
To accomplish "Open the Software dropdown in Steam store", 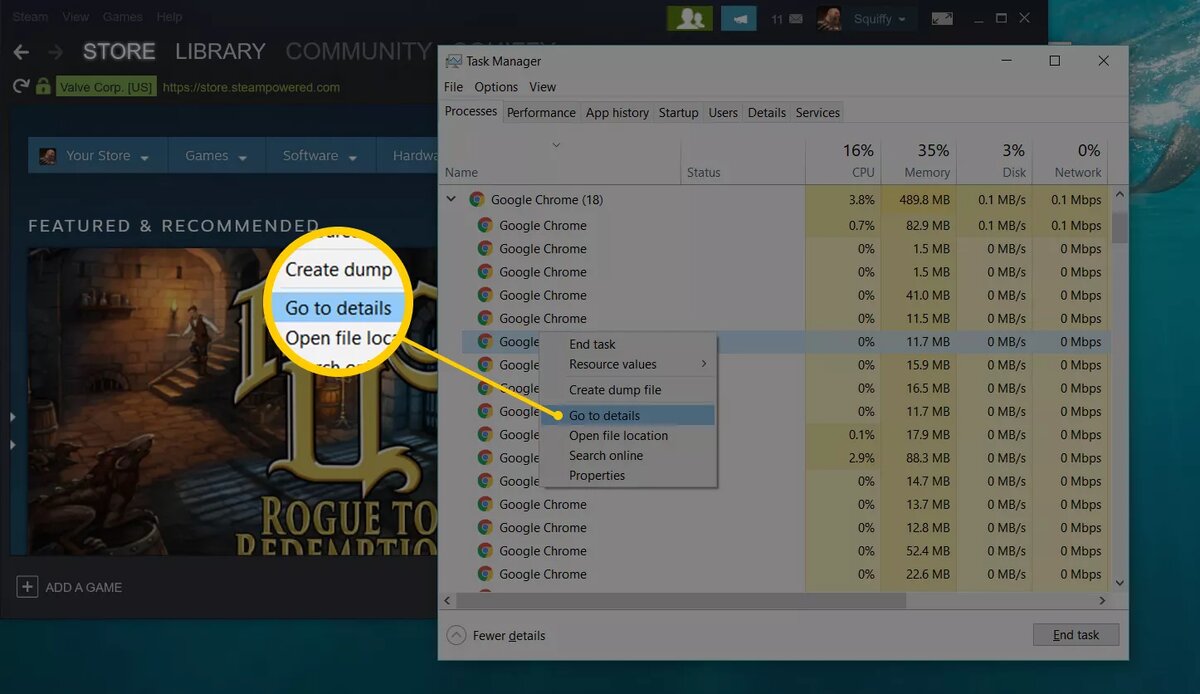I will (320, 156).
